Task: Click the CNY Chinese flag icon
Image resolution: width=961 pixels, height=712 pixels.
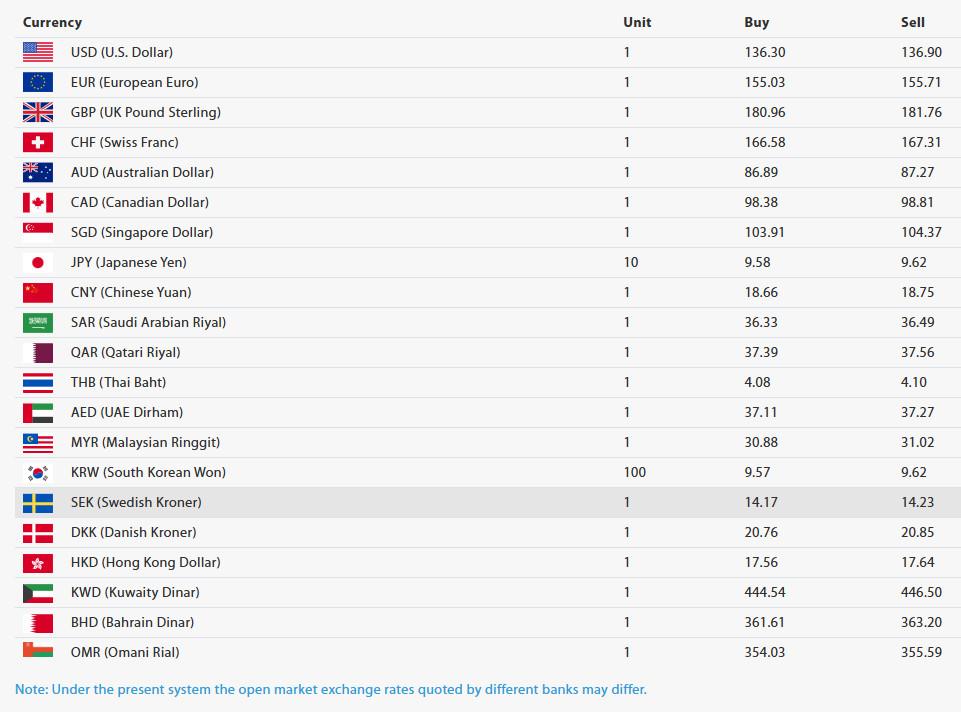Action: tap(37, 292)
